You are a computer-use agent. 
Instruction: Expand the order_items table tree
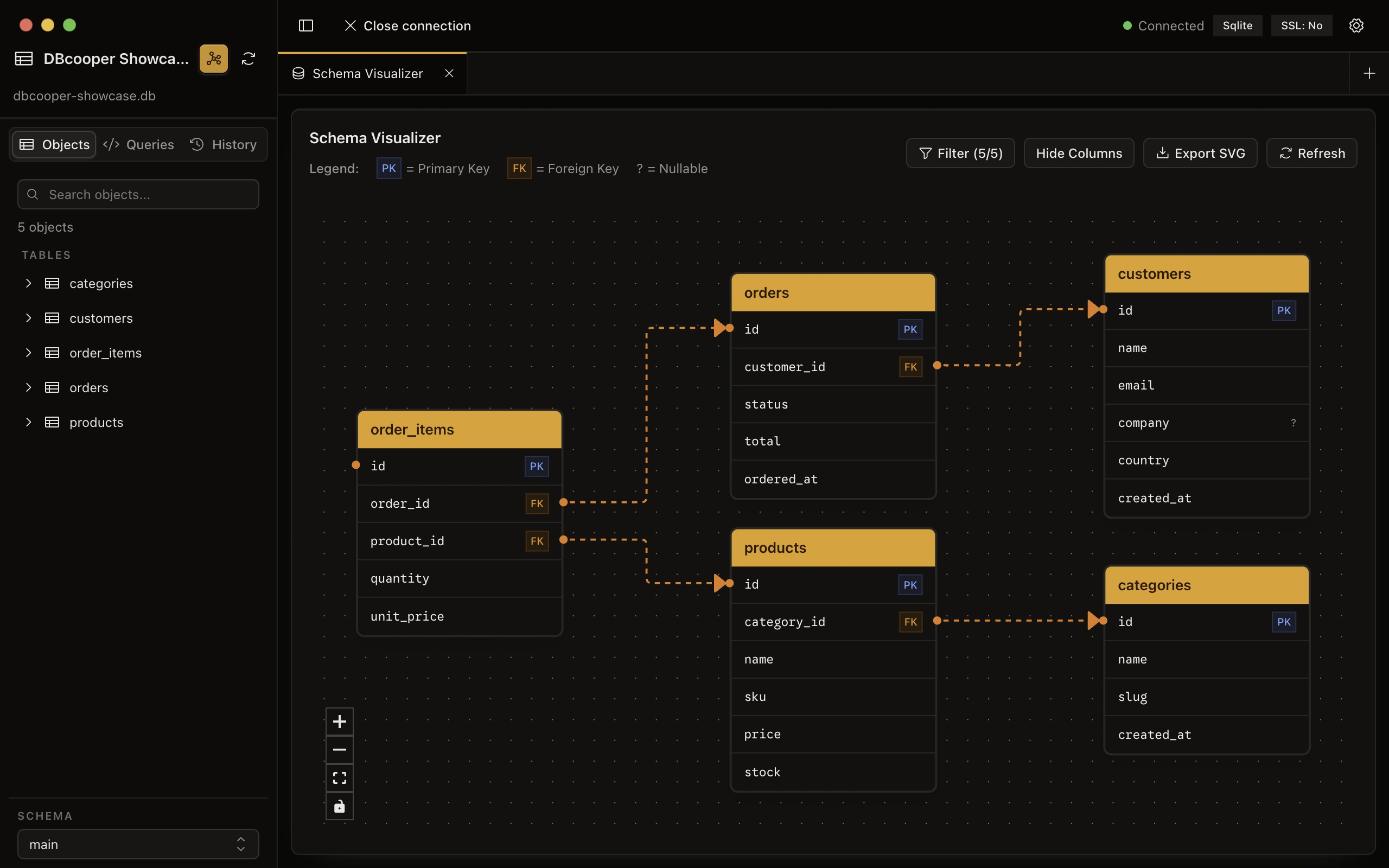[28, 353]
